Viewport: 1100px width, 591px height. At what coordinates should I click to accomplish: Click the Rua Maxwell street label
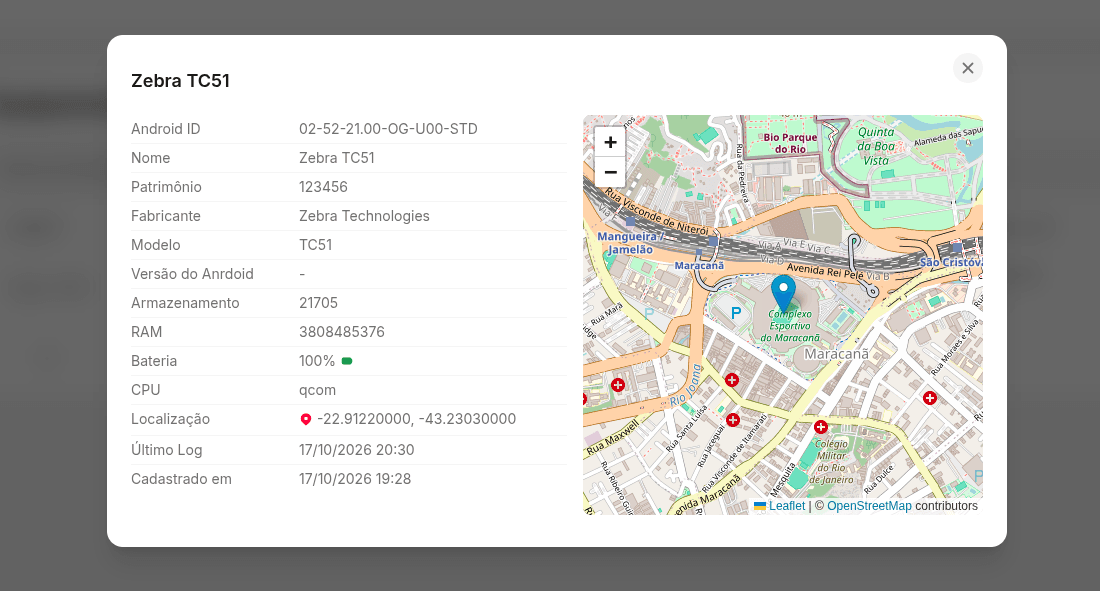coord(613,437)
